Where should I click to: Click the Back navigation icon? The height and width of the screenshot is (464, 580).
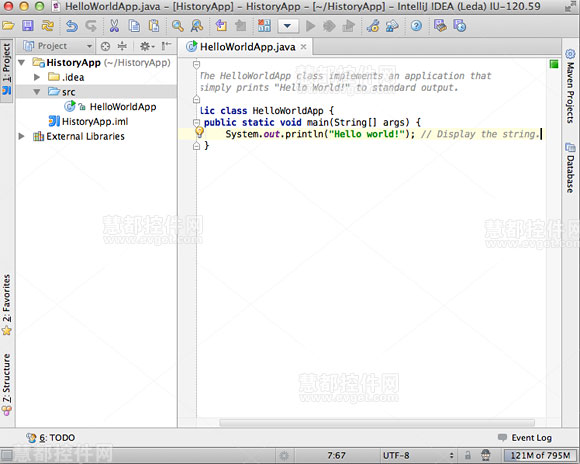click(221, 26)
